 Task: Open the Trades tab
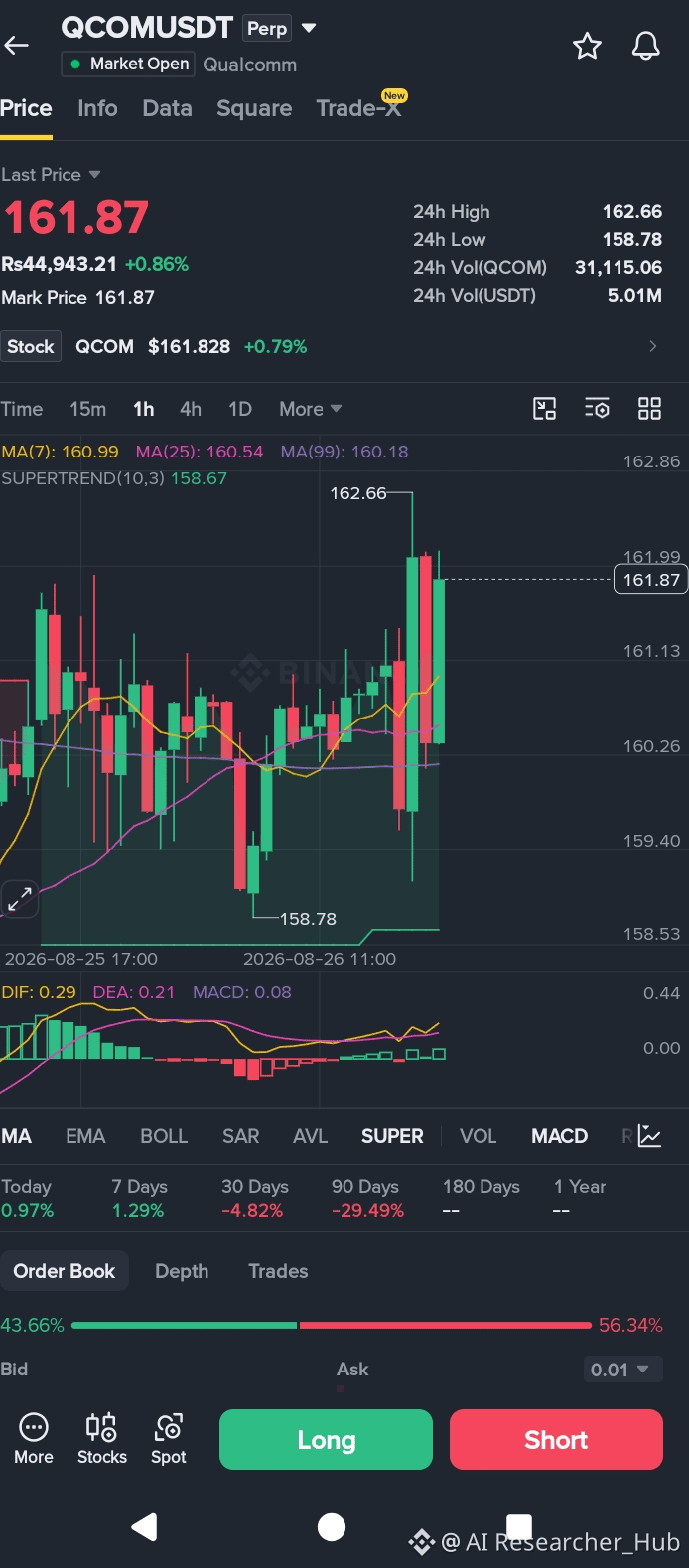click(x=278, y=1271)
